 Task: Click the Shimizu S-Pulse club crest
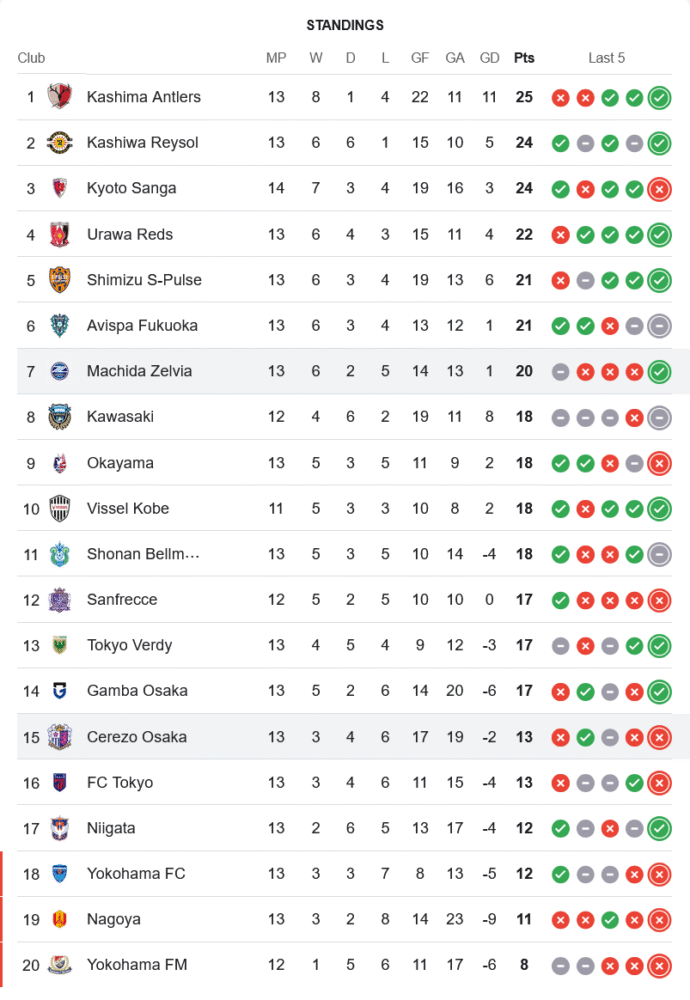click(x=60, y=280)
